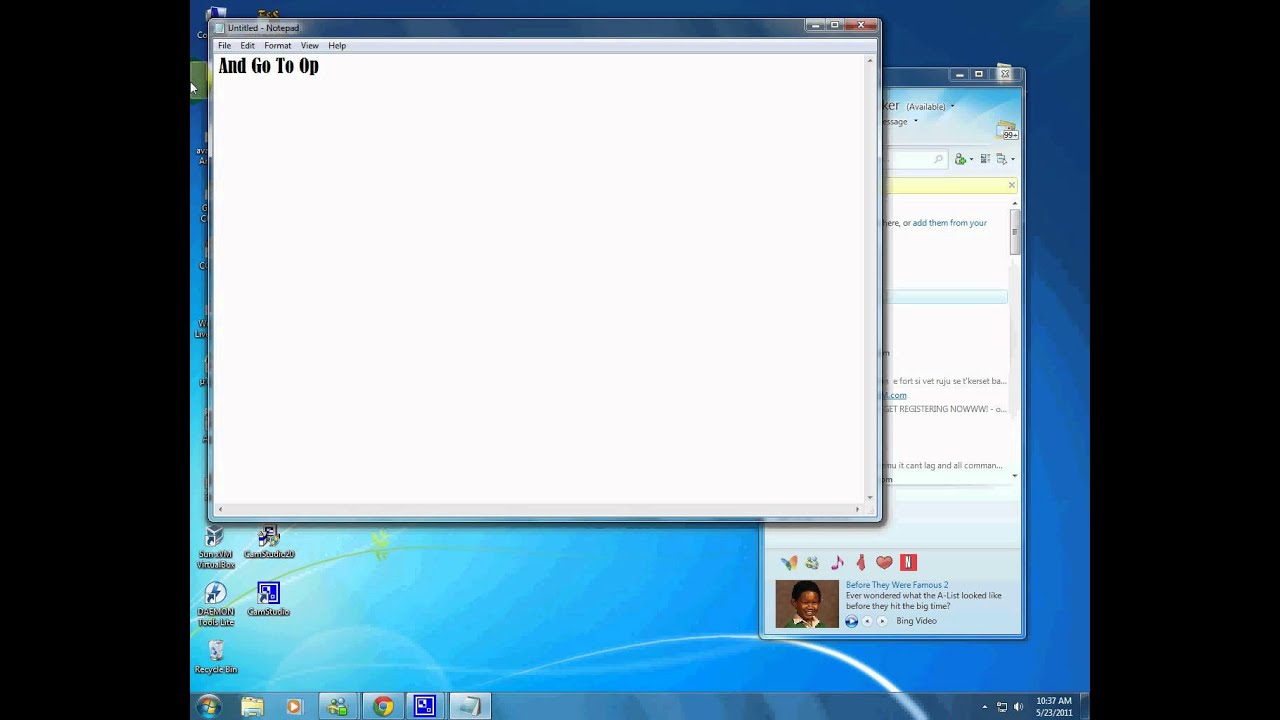Screen dimensions: 1280x720
Task: Click the Notepad vertical scrollbar down arrow
Action: (x=869, y=497)
